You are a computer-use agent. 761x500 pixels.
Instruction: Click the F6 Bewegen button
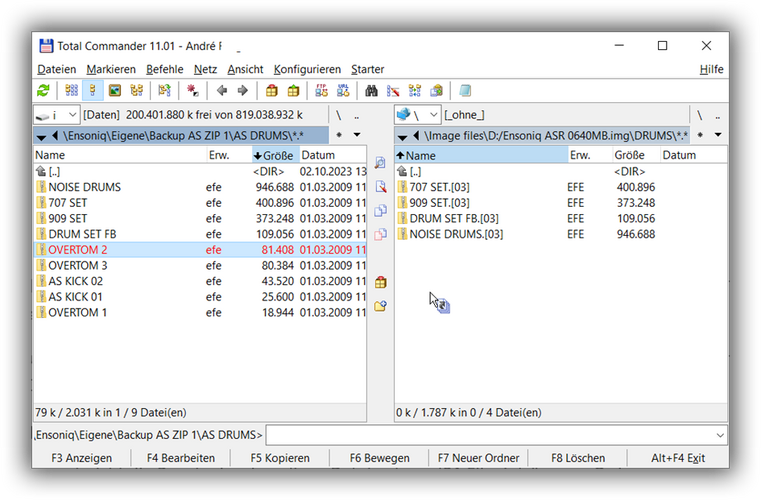pyautogui.click(x=380, y=458)
